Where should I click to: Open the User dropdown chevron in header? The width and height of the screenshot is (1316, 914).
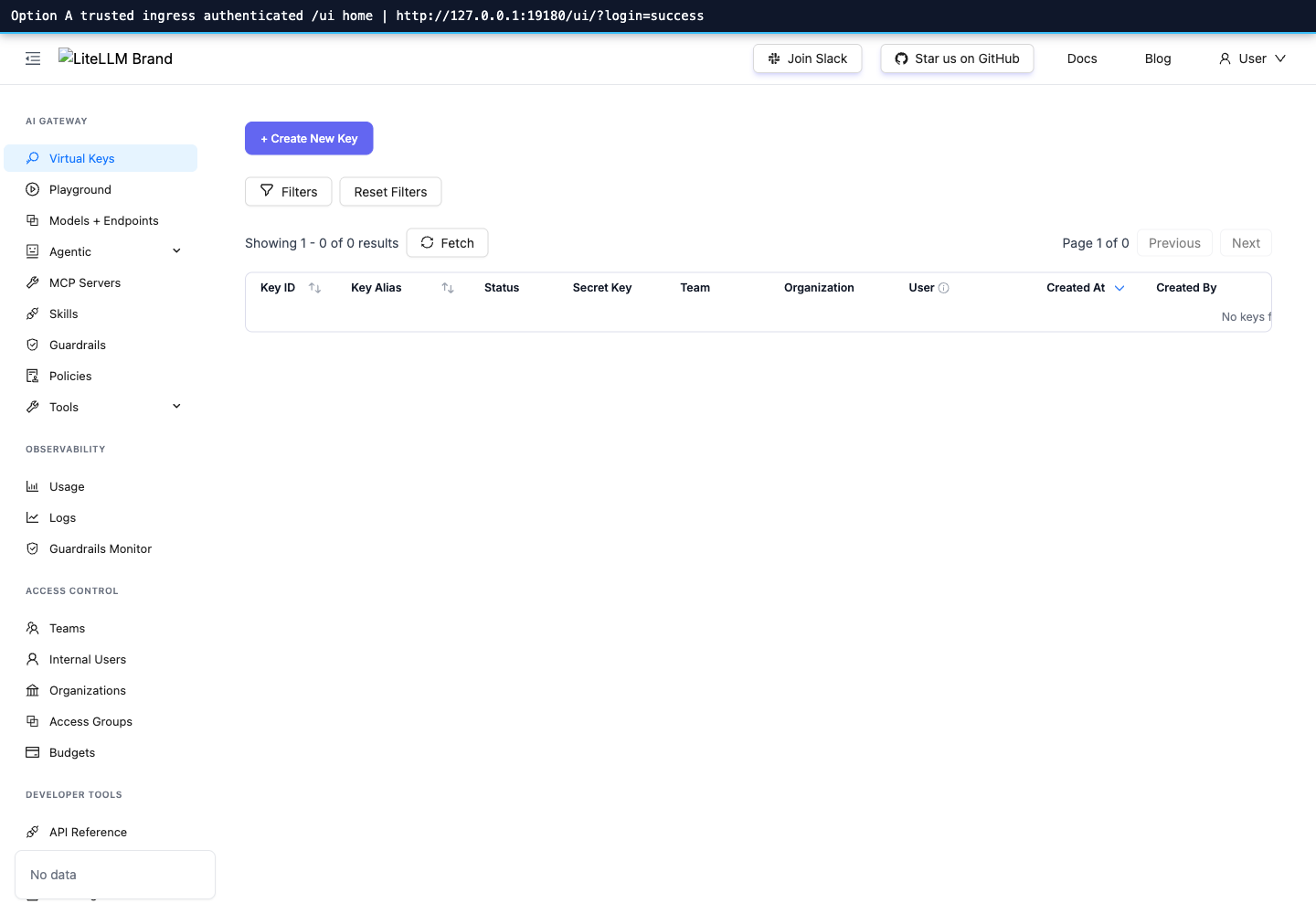pyautogui.click(x=1280, y=58)
